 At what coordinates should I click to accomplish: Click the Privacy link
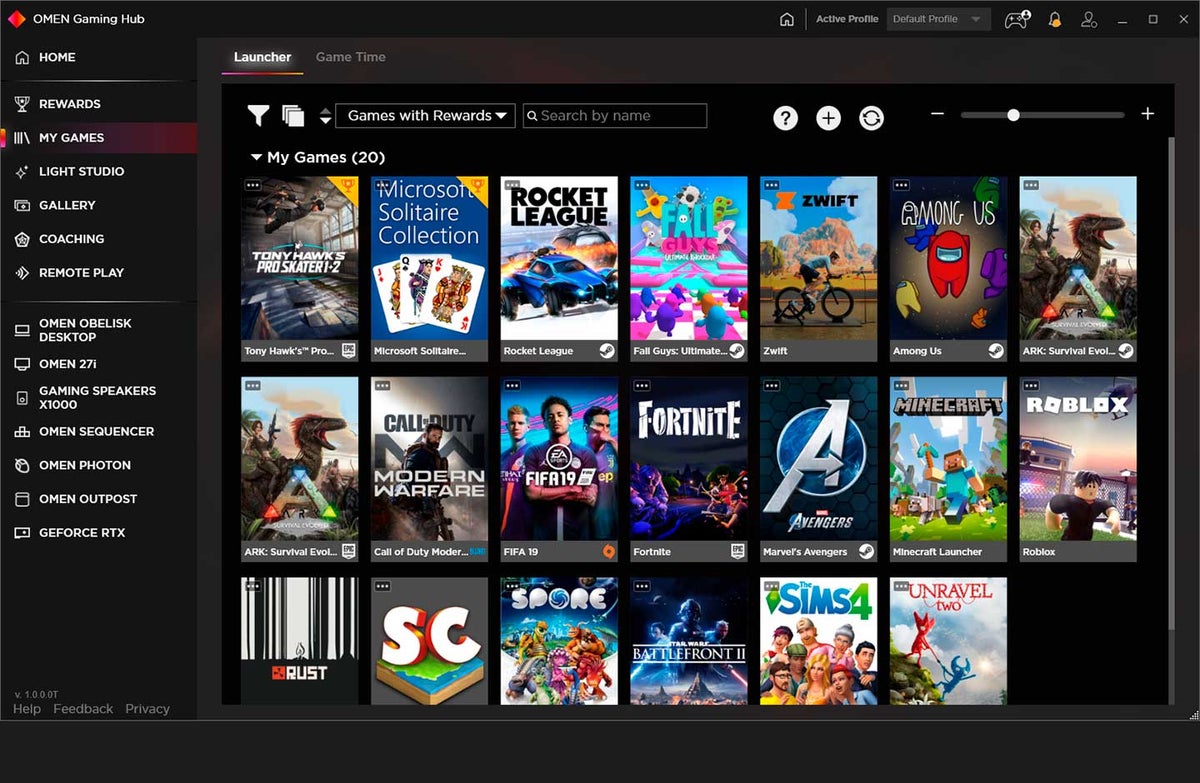pyautogui.click(x=147, y=709)
